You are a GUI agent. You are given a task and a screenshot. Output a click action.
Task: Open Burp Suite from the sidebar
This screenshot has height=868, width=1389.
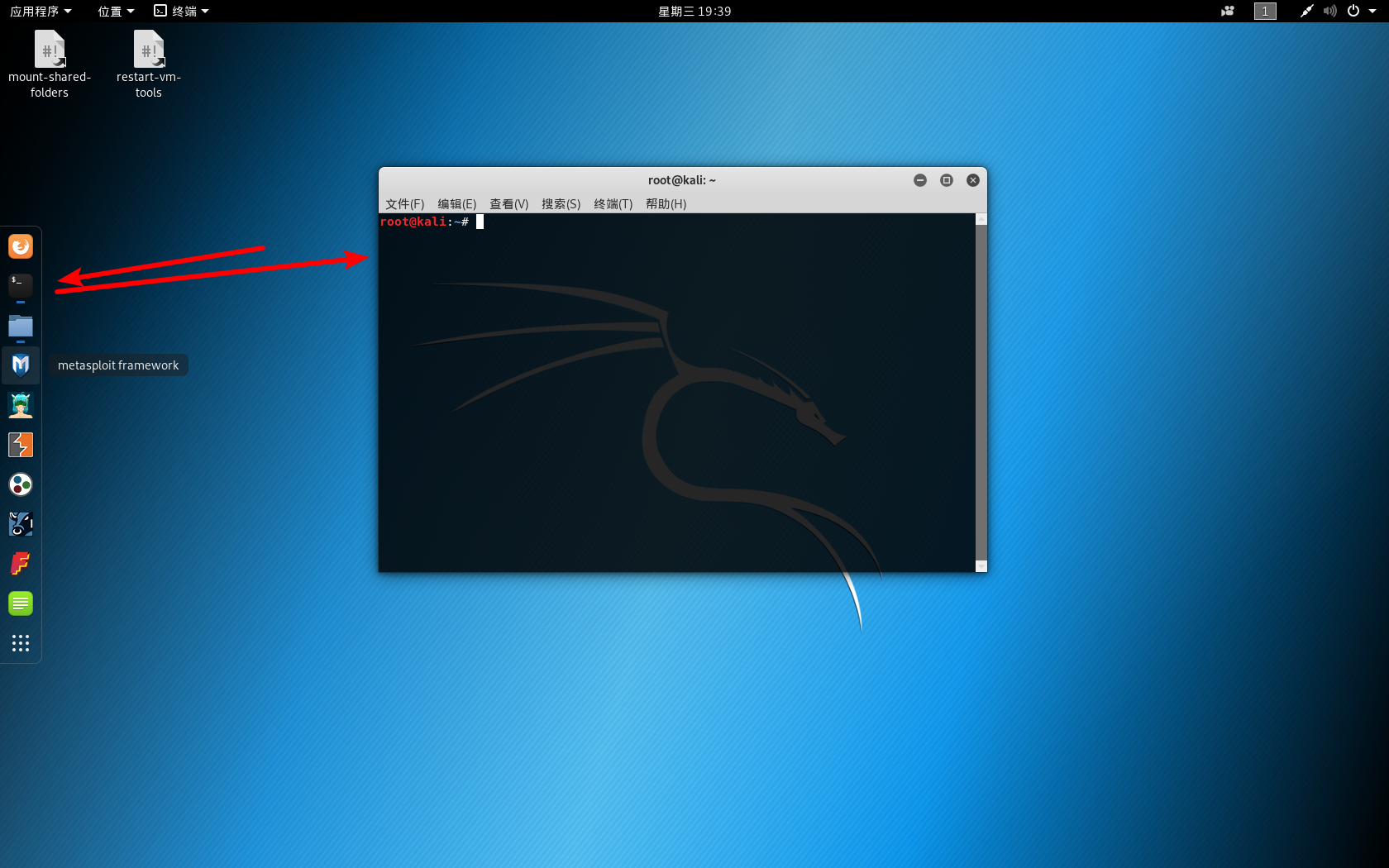point(20,444)
